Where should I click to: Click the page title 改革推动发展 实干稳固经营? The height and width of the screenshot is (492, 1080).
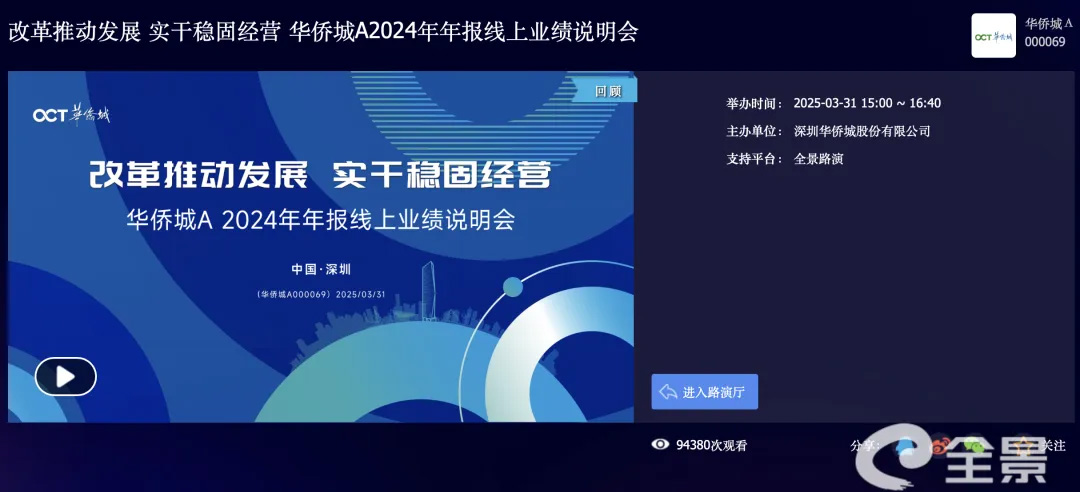pyautogui.click(x=144, y=32)
